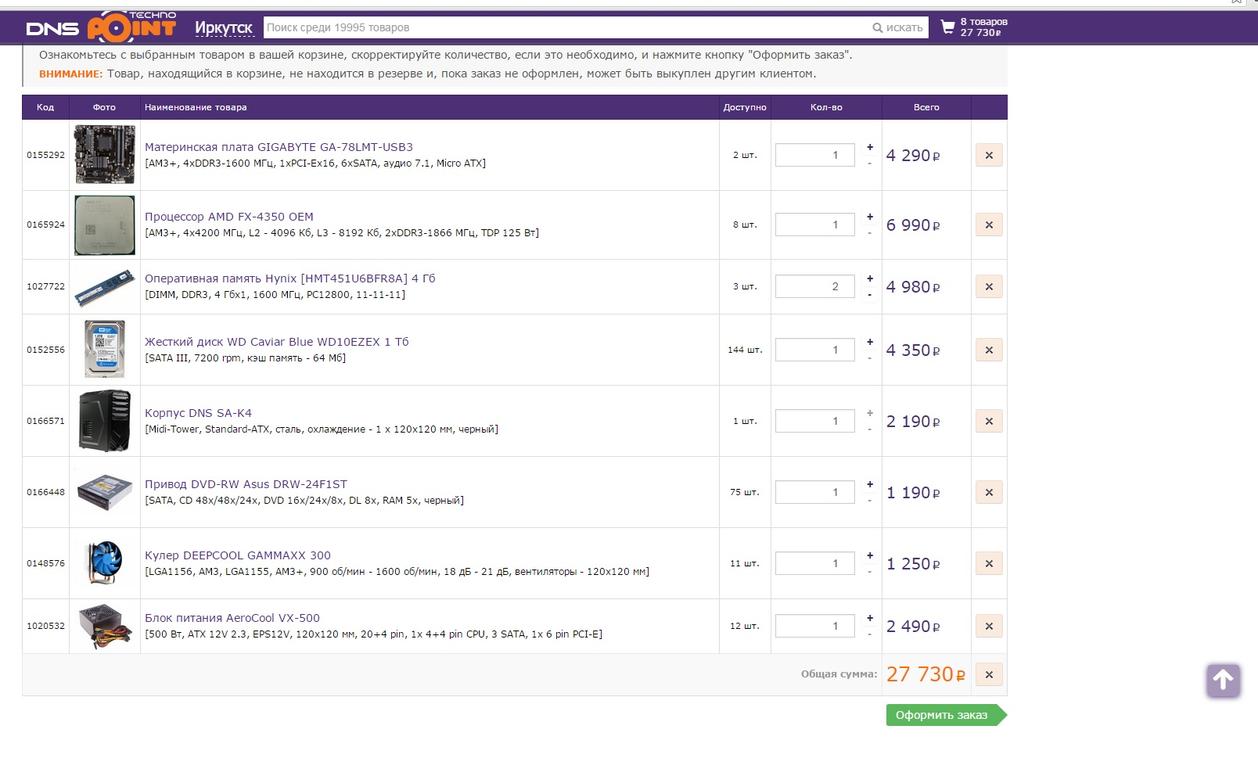Decrease quantity of DNS SA-K4 case

[870, 429]
